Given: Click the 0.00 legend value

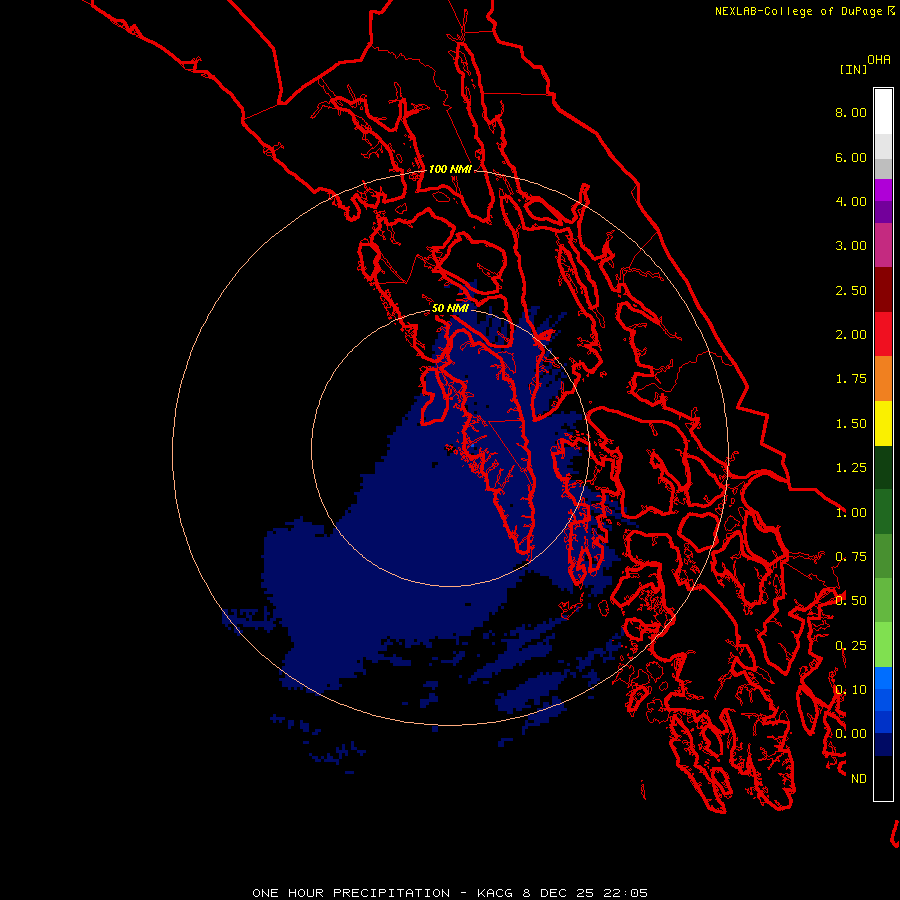Looking at the screenshot, I should (851, 734).
